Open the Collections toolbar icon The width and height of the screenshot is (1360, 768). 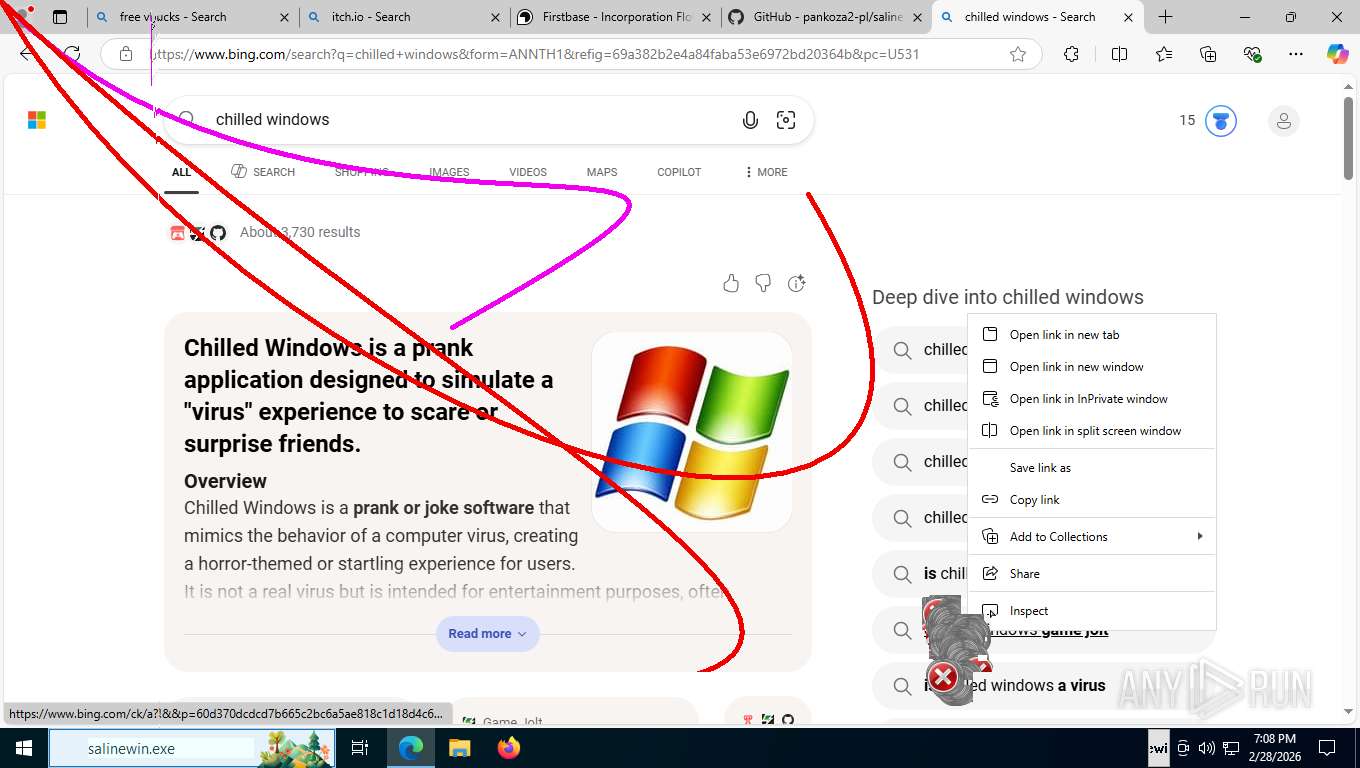1208,54
